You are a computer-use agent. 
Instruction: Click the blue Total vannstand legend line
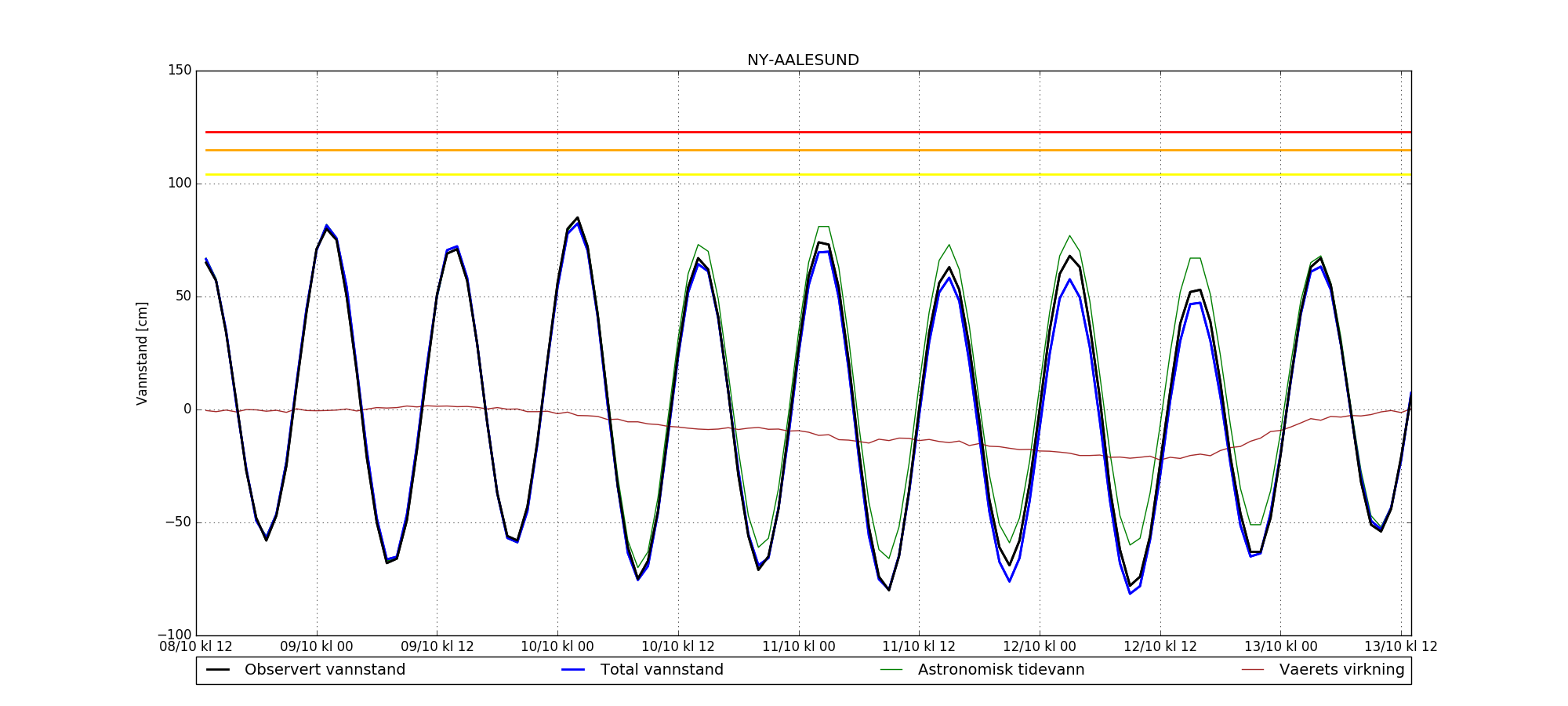pyautogui.click(x=574, y=670)
